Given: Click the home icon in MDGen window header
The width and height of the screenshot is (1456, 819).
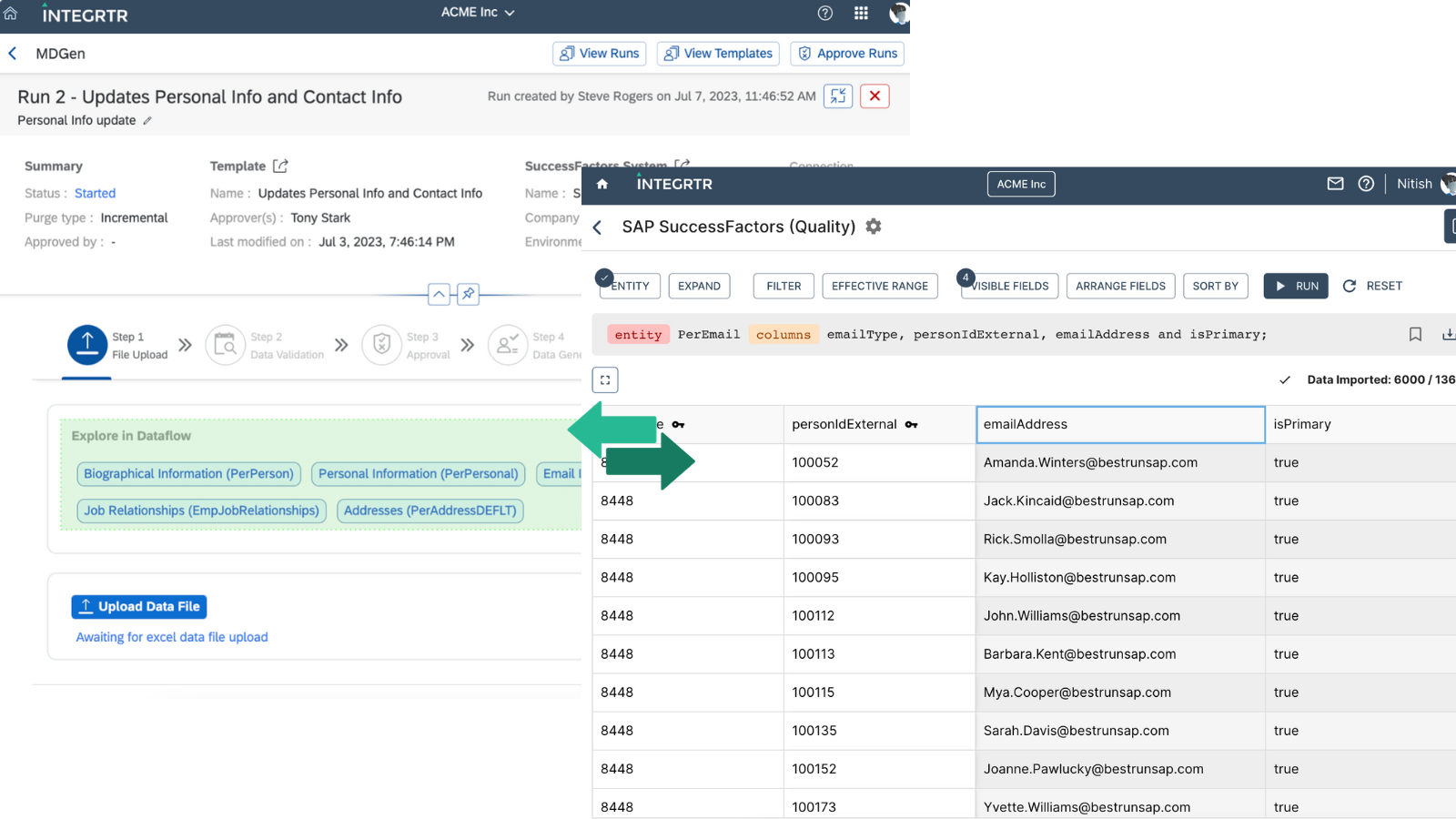Looking at the screenshot, I should (x=11, y=13).
